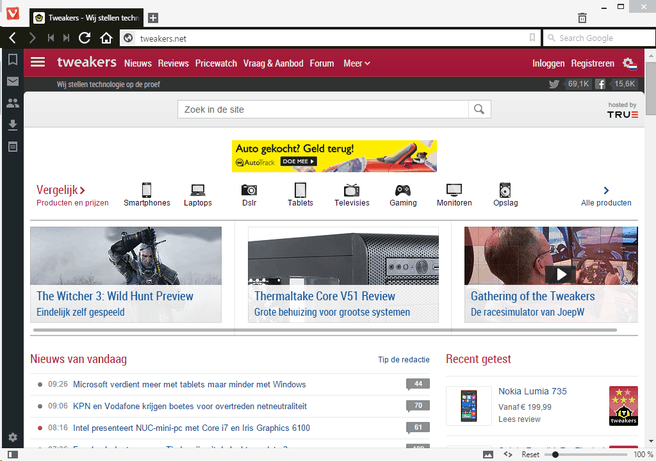Open the Vivaldi main menu logo
656x461 pixels.
point(13,13)
